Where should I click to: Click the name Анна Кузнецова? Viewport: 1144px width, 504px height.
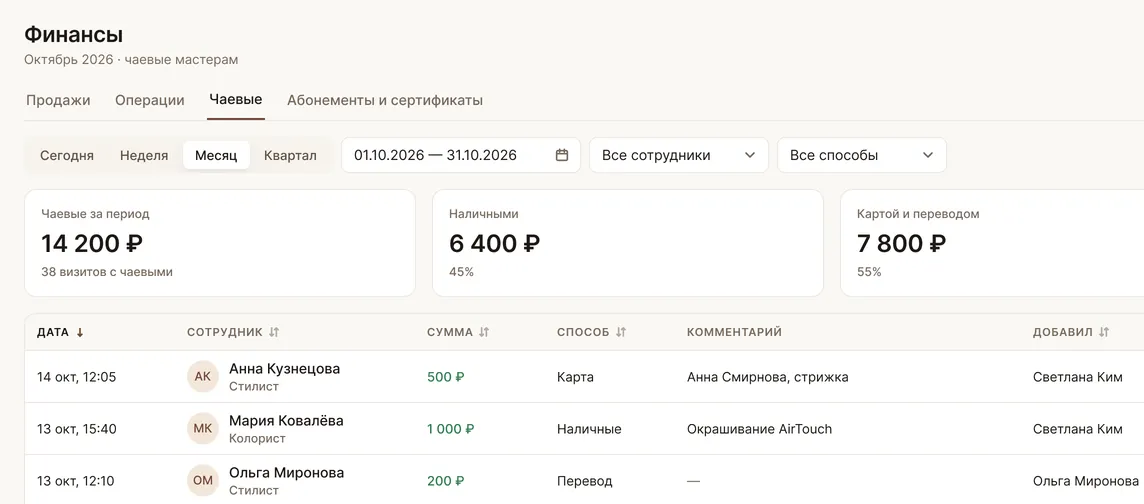[285, 369]
